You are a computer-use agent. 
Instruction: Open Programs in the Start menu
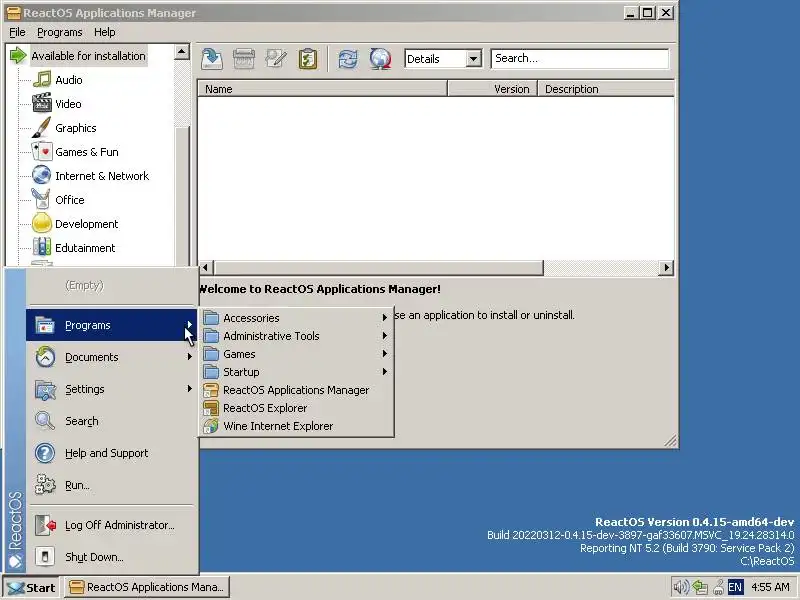[x=111, y=325]
